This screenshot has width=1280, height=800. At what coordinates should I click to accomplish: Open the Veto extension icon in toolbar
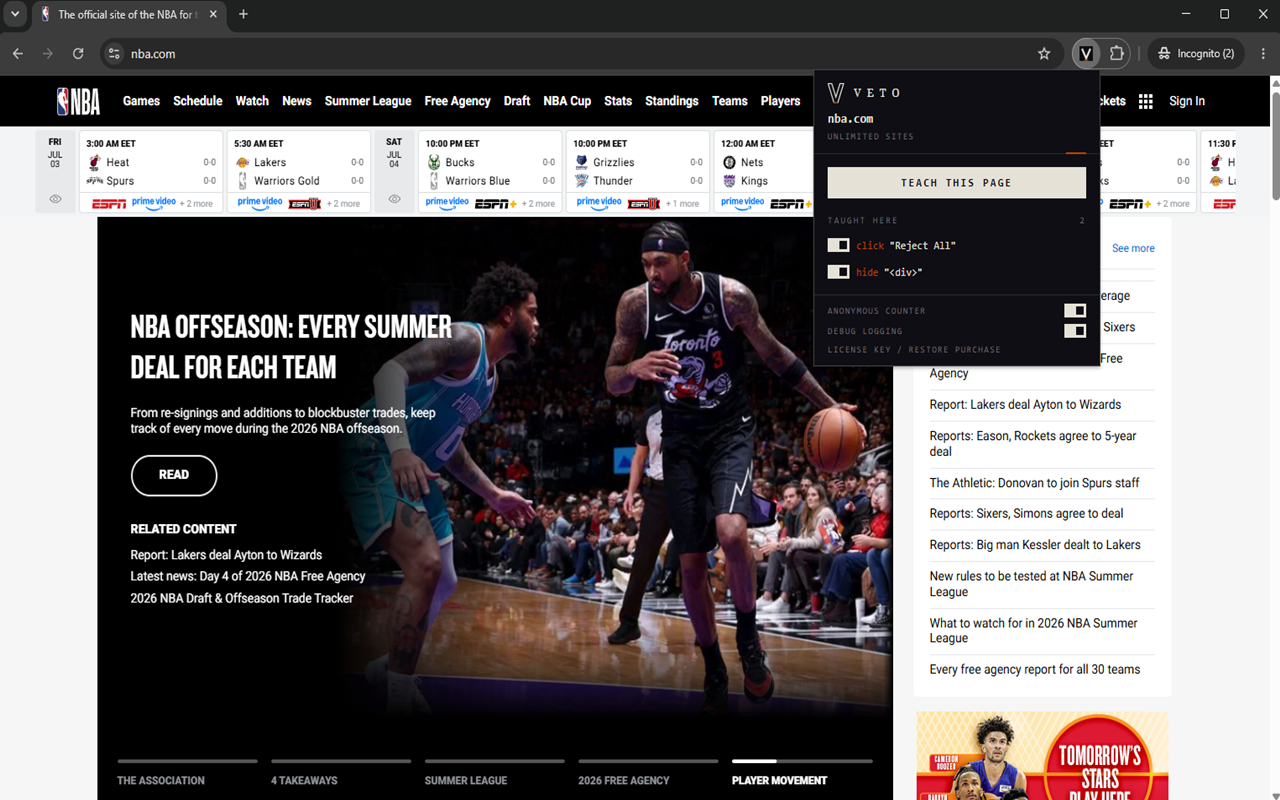click(1086, 54)
